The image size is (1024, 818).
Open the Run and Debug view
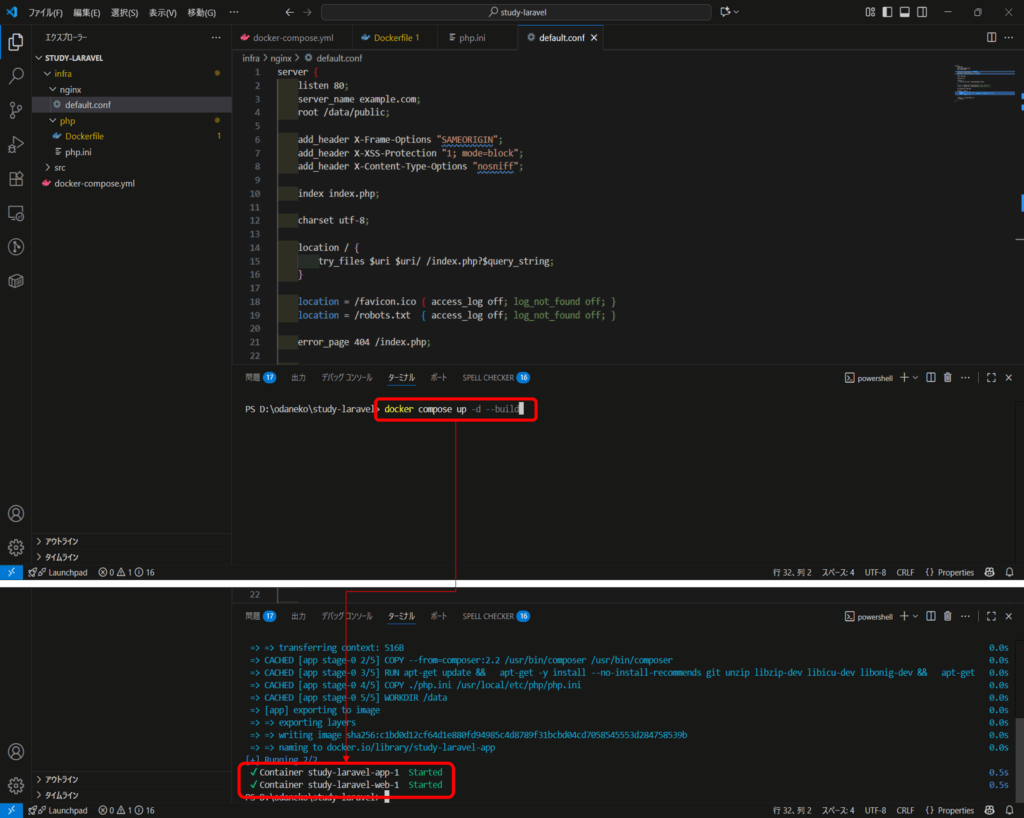(x=16, y=145)
